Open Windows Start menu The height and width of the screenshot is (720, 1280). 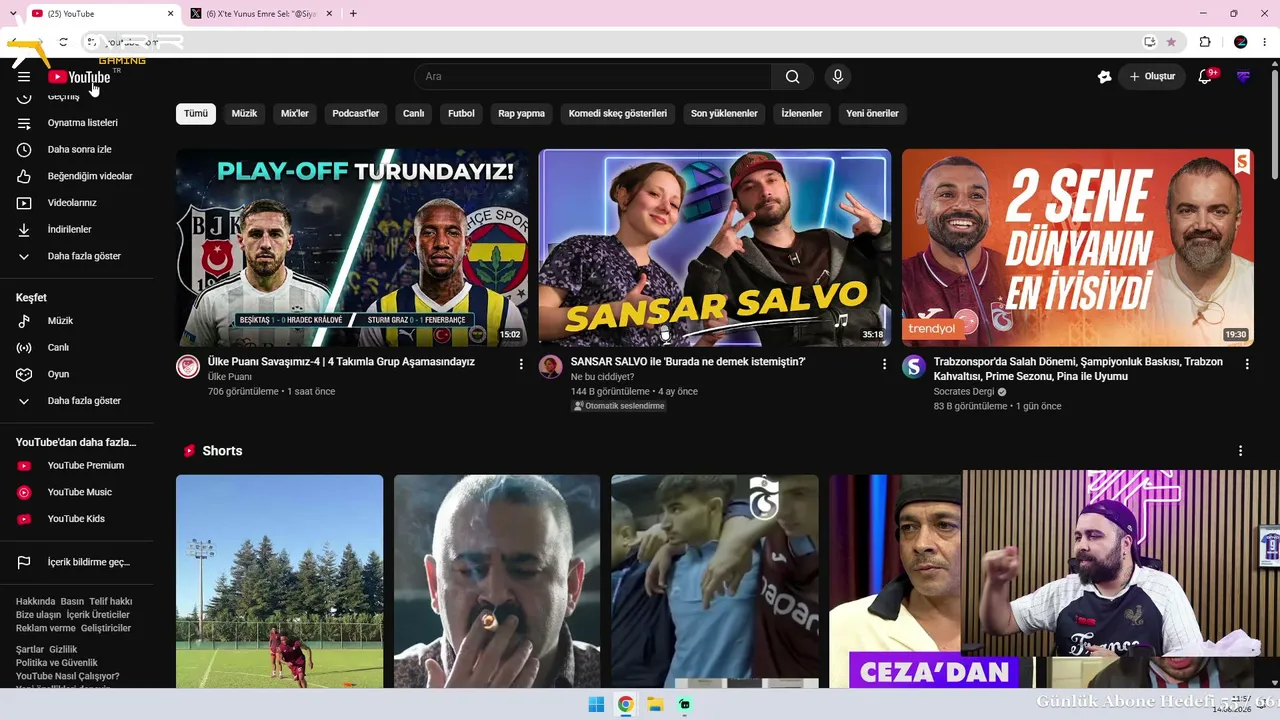[596, 704]
